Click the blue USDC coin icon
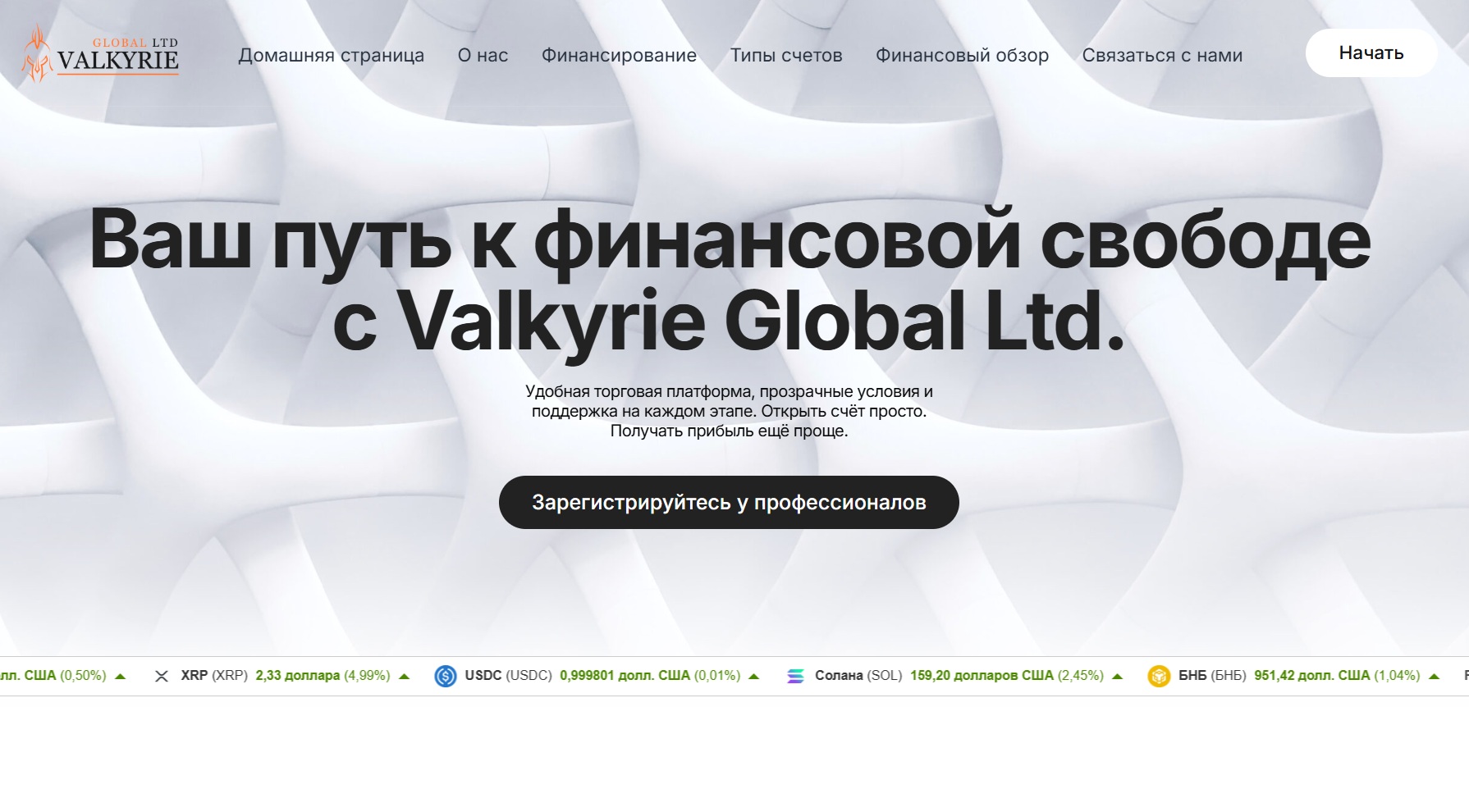1469x812 pixels. click(x=444, y=676)
